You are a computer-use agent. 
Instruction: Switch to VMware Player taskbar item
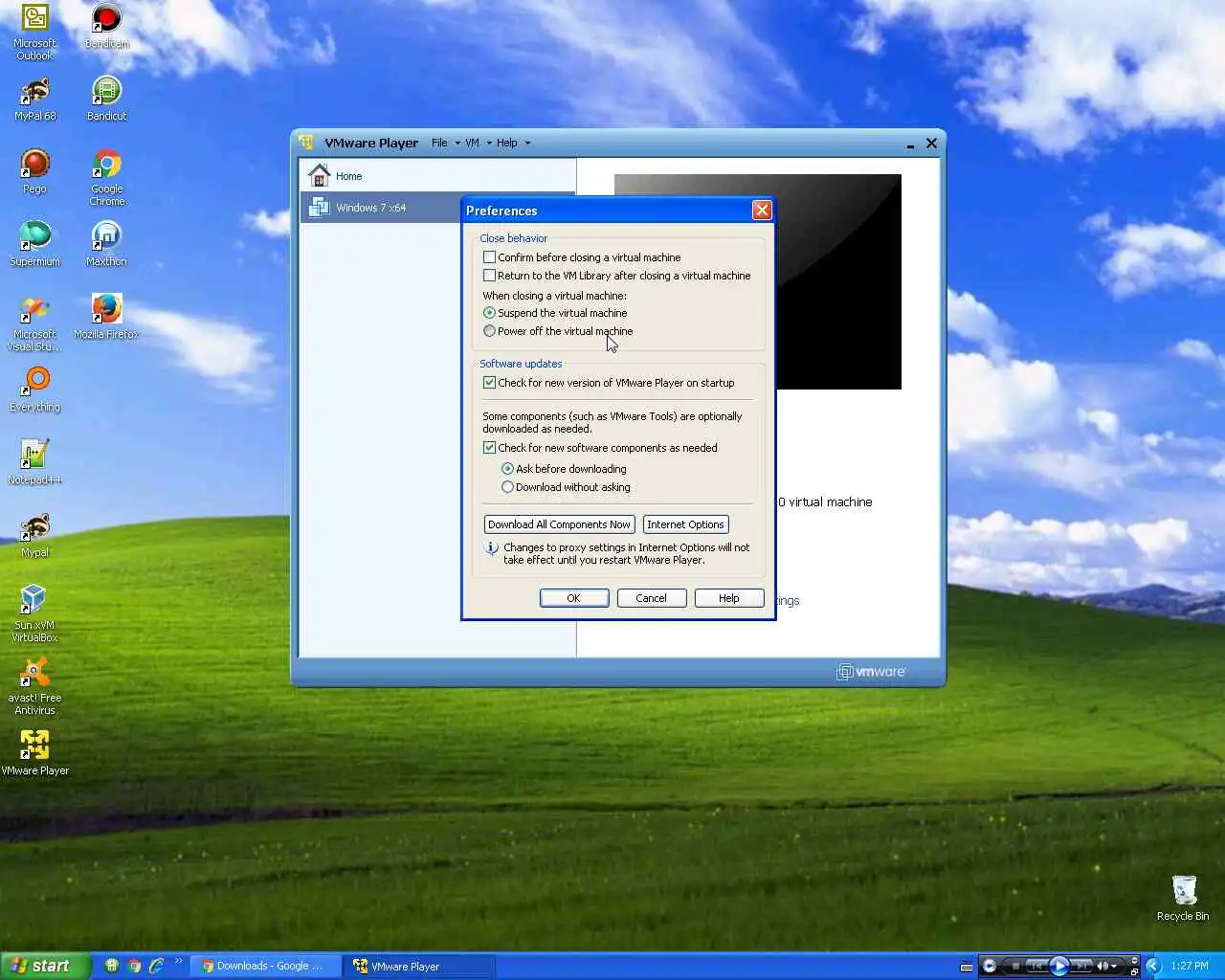click(x=419, y=966)
